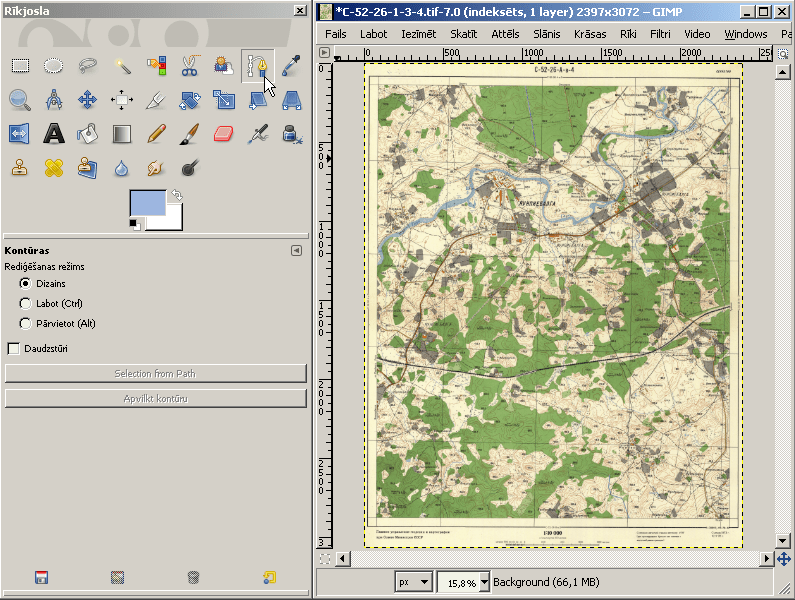This screenshot has width=795, height=600.
Task: Click the Apvilkt kontūru button
Action: point(156,399)
